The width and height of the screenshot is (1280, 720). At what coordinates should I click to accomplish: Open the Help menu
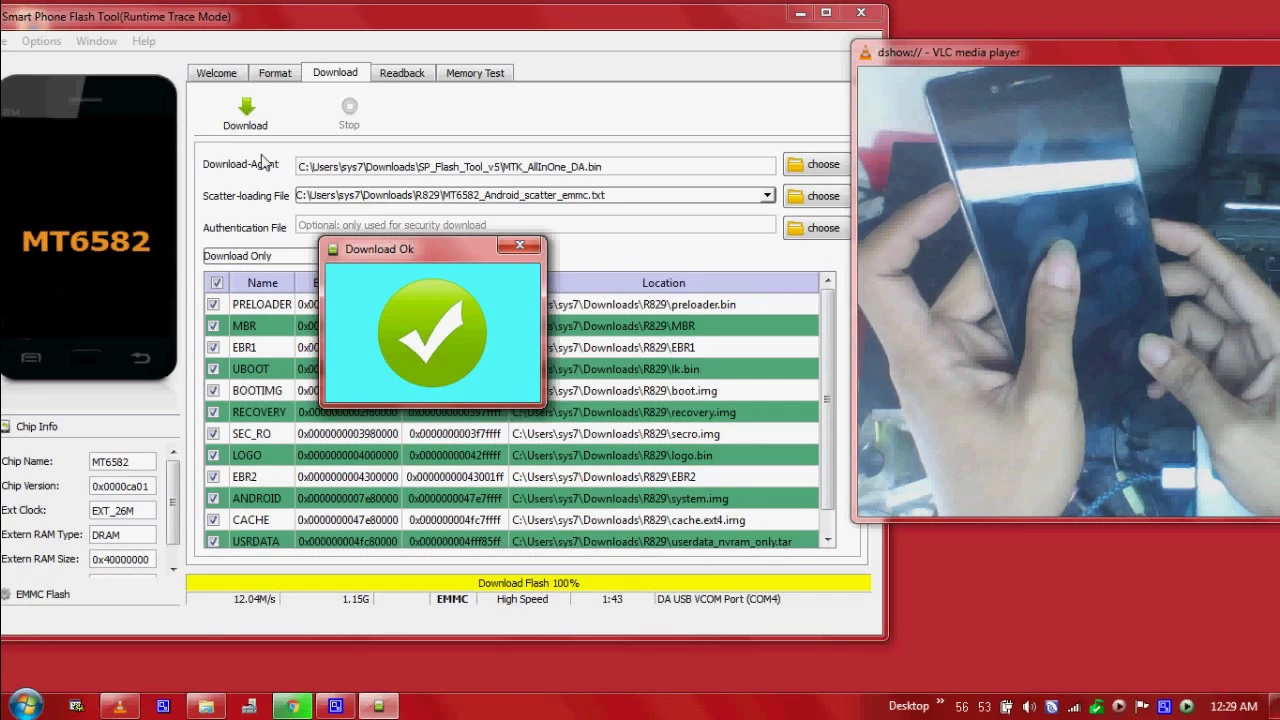tap(143, 41)
